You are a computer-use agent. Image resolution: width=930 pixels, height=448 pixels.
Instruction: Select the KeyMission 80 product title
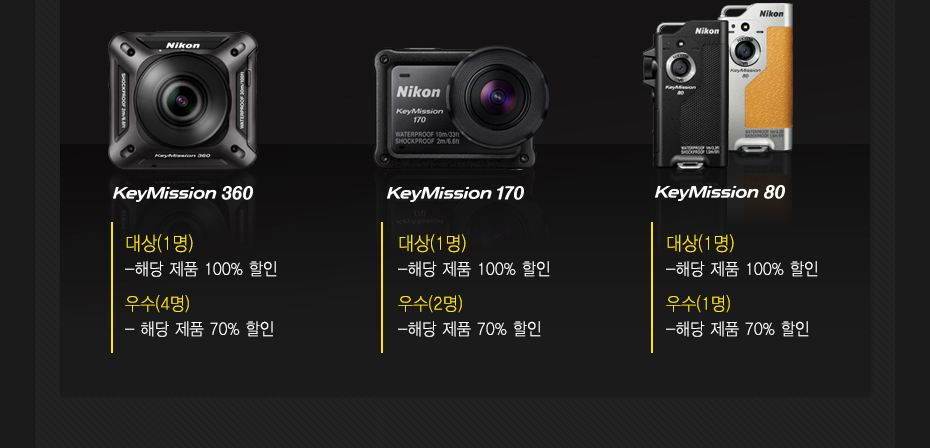(x=719, y=192)
